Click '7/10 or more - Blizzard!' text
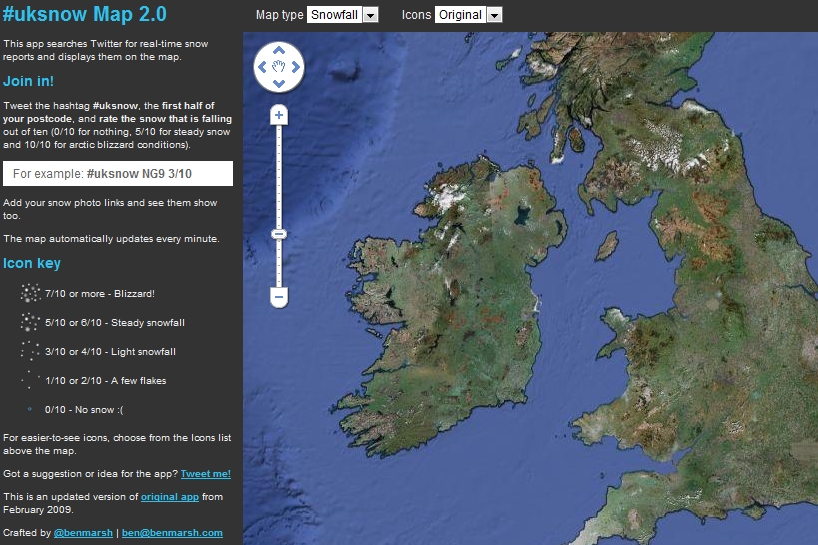 [x=100, y=294]
